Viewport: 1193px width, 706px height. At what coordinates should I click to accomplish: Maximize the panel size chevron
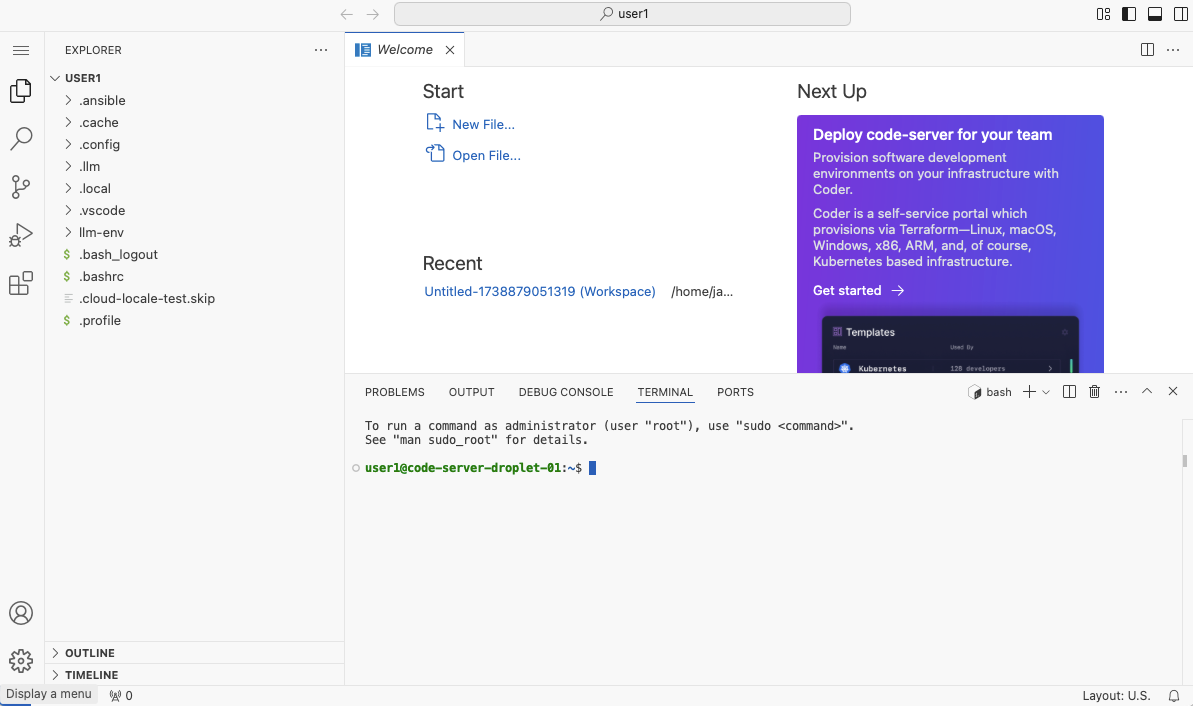[1147, 391]
